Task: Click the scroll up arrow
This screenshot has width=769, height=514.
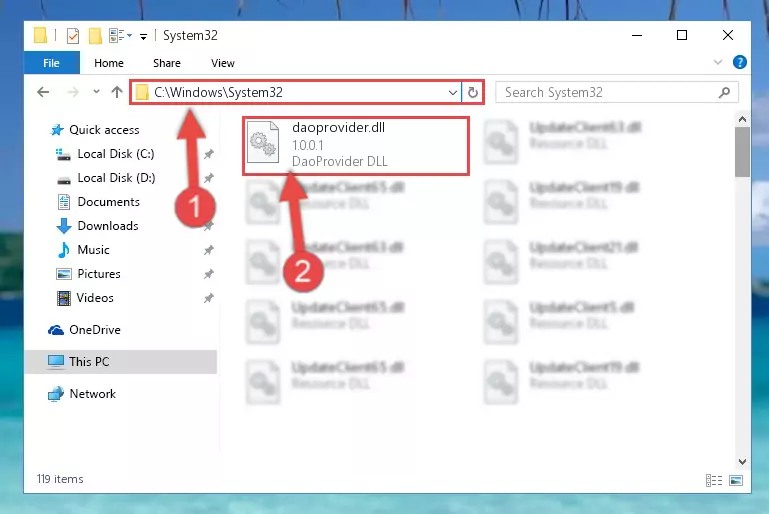Action: click(x=742, y=119)
